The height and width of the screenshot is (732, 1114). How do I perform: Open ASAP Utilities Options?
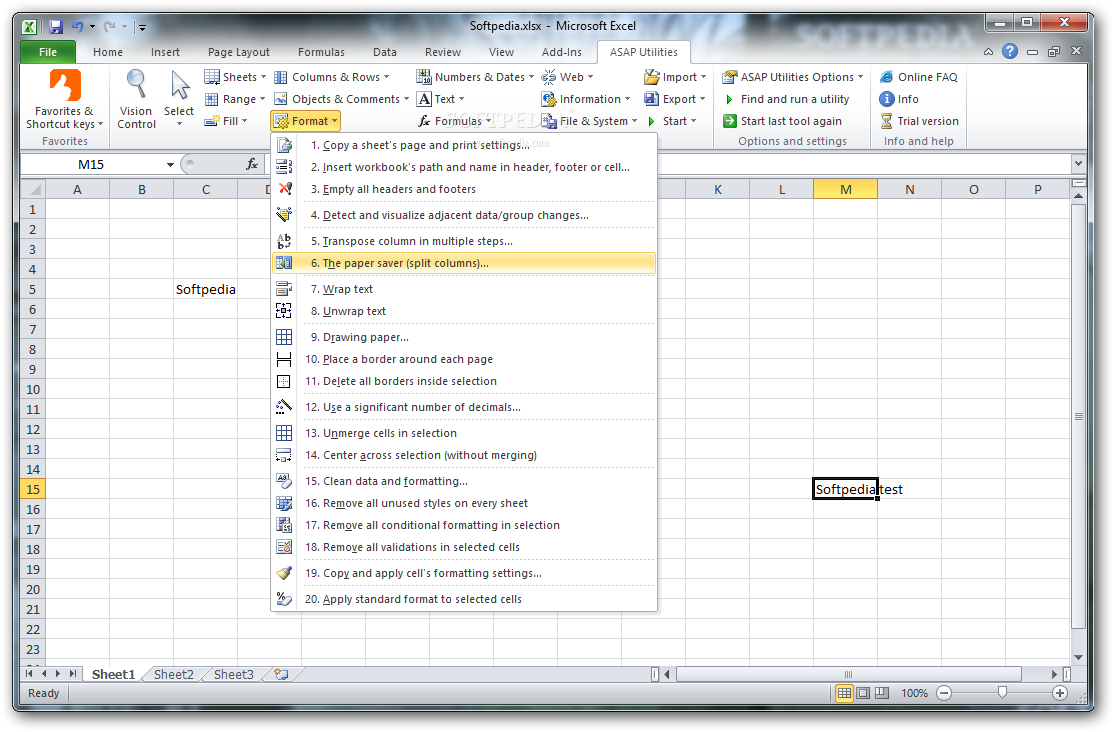(793, 77)
